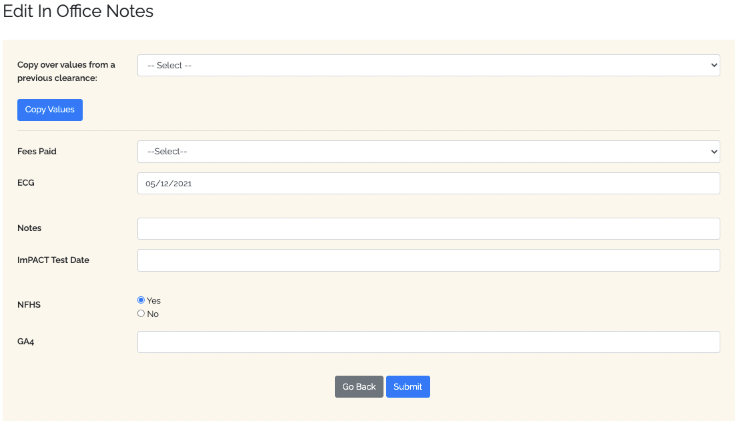Viewport: 743px width, 427px height.
Task: Choose the No radio option for NFHS
Action: tap(141, 314)
